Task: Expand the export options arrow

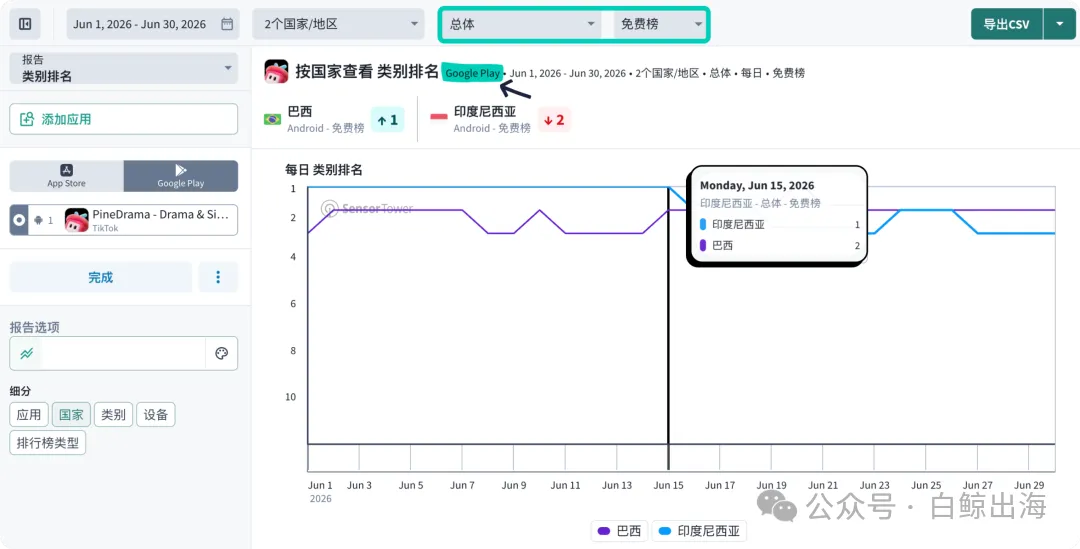Action: point(1059,24)
